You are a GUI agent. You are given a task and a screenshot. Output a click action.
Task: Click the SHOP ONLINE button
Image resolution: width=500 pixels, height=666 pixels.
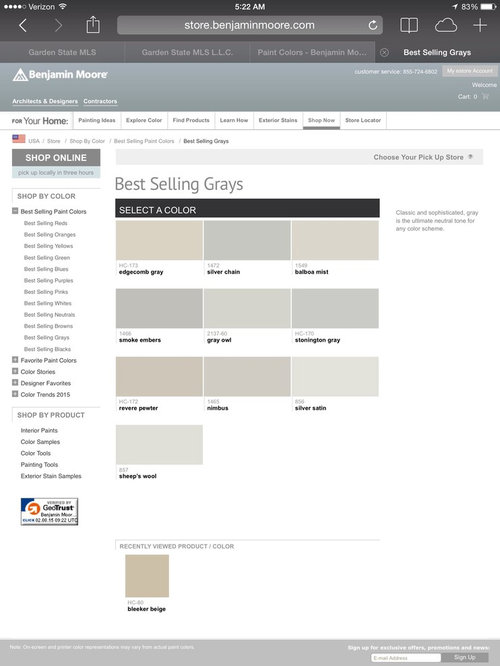tap(56, 158)
